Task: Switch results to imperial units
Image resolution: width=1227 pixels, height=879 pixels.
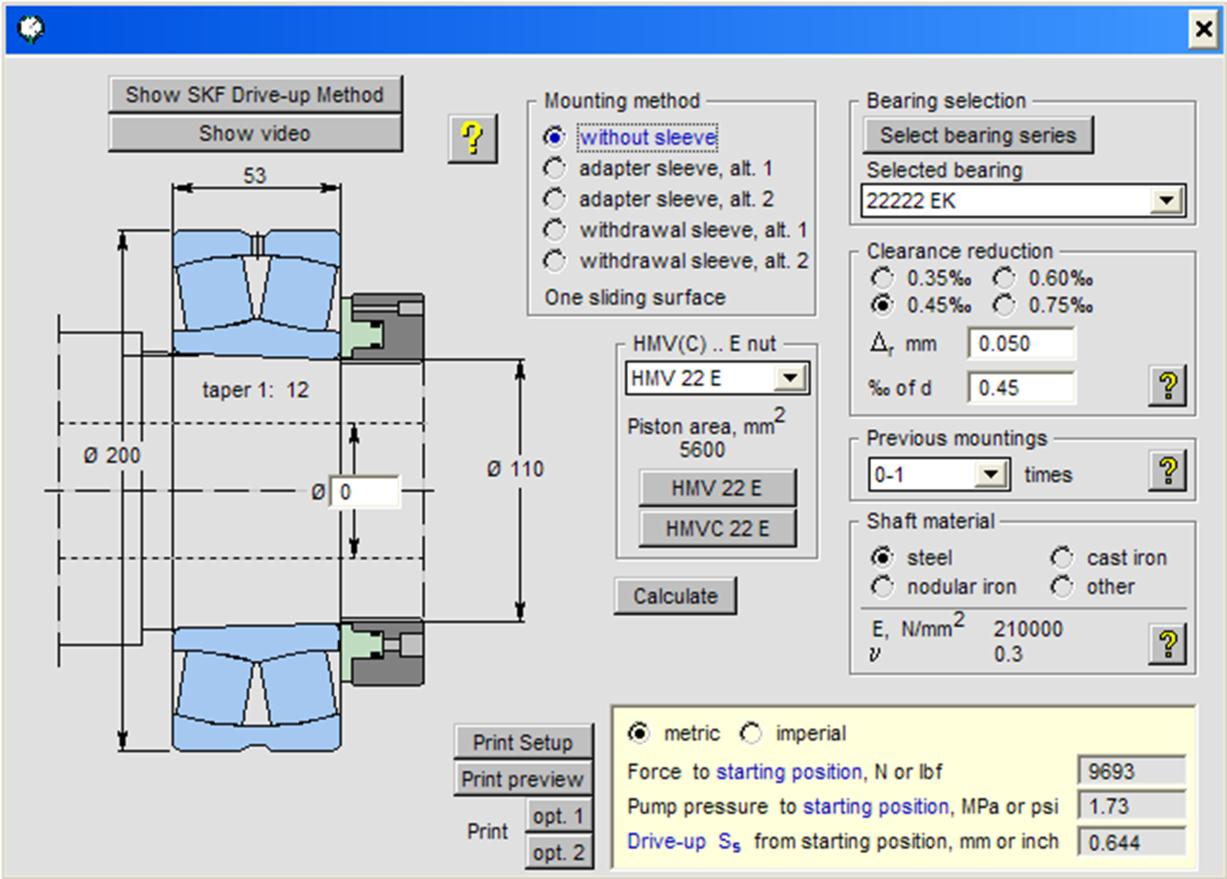Action: (750, 733)
